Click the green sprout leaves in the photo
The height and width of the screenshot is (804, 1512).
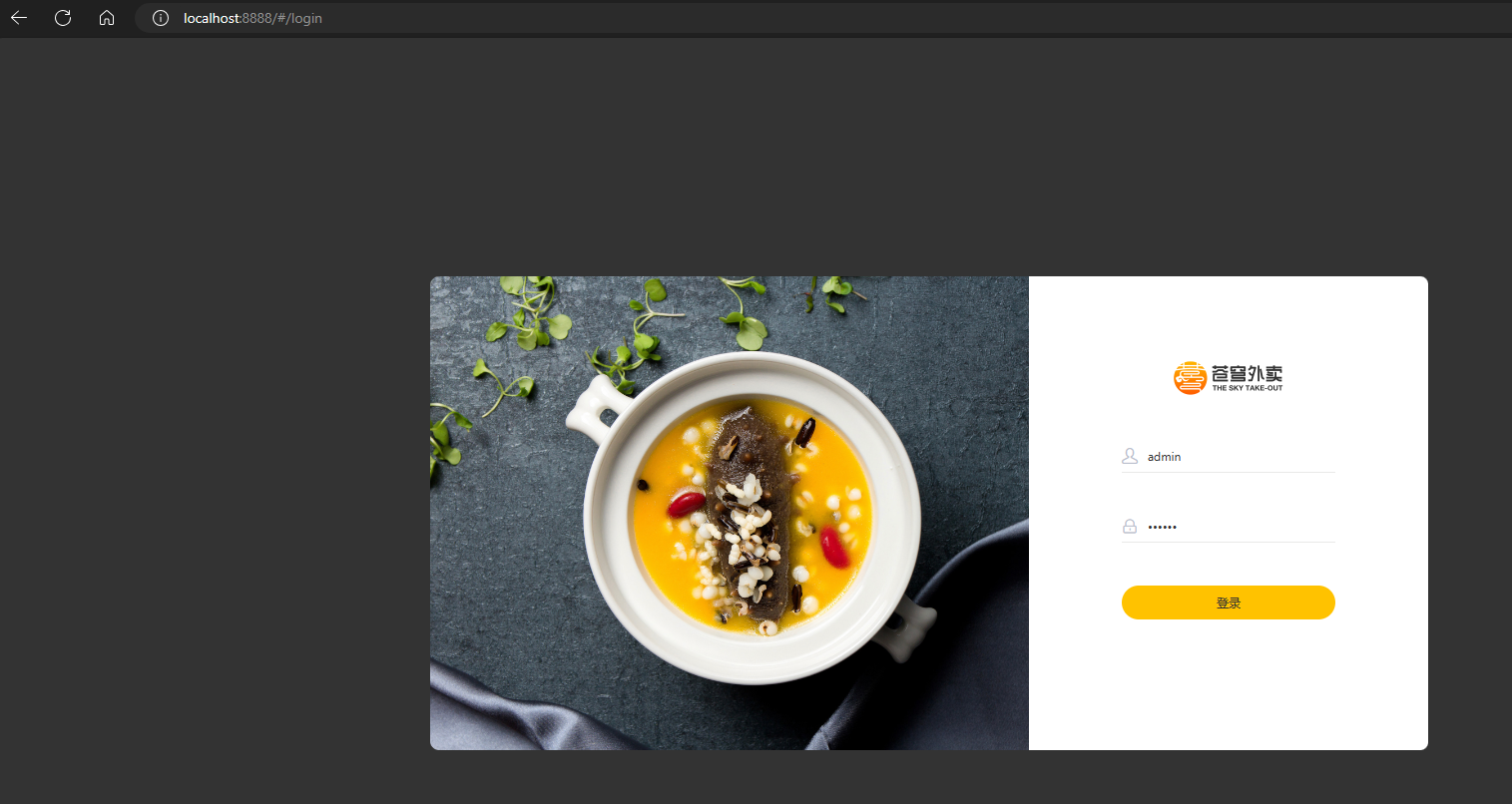pyautogui.click(x=529, y=319)
